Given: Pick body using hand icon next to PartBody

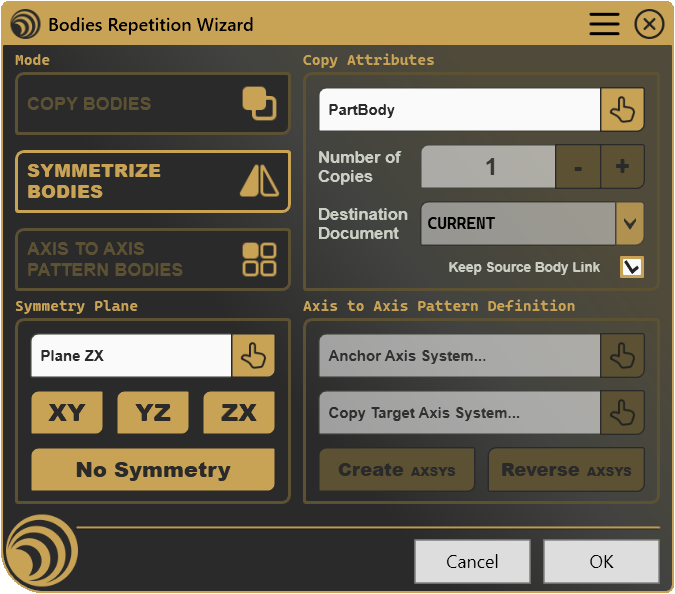Looking at the screenshot, I should point(622,110).
